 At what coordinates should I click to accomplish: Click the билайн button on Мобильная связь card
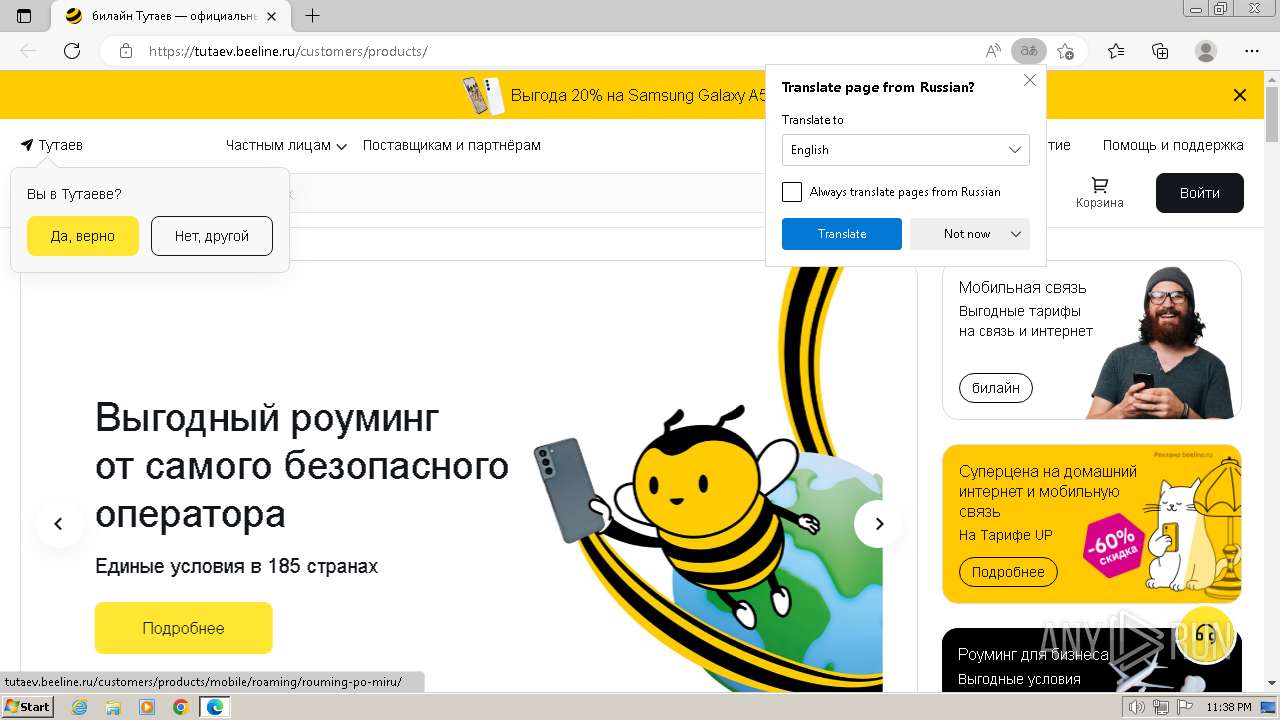[x=995, y=388]
